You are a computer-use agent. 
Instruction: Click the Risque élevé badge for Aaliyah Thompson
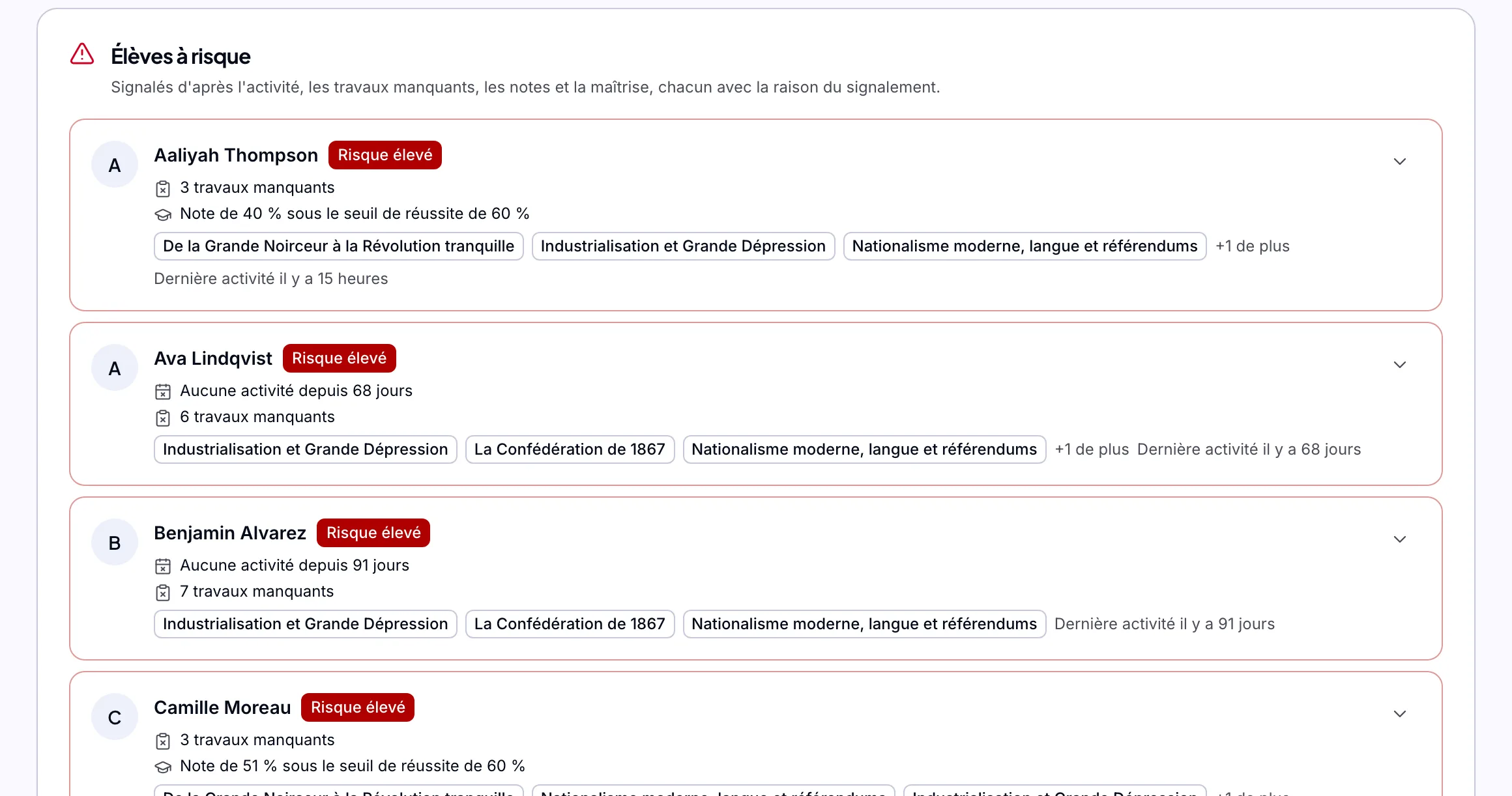click(x=385, y=155)
